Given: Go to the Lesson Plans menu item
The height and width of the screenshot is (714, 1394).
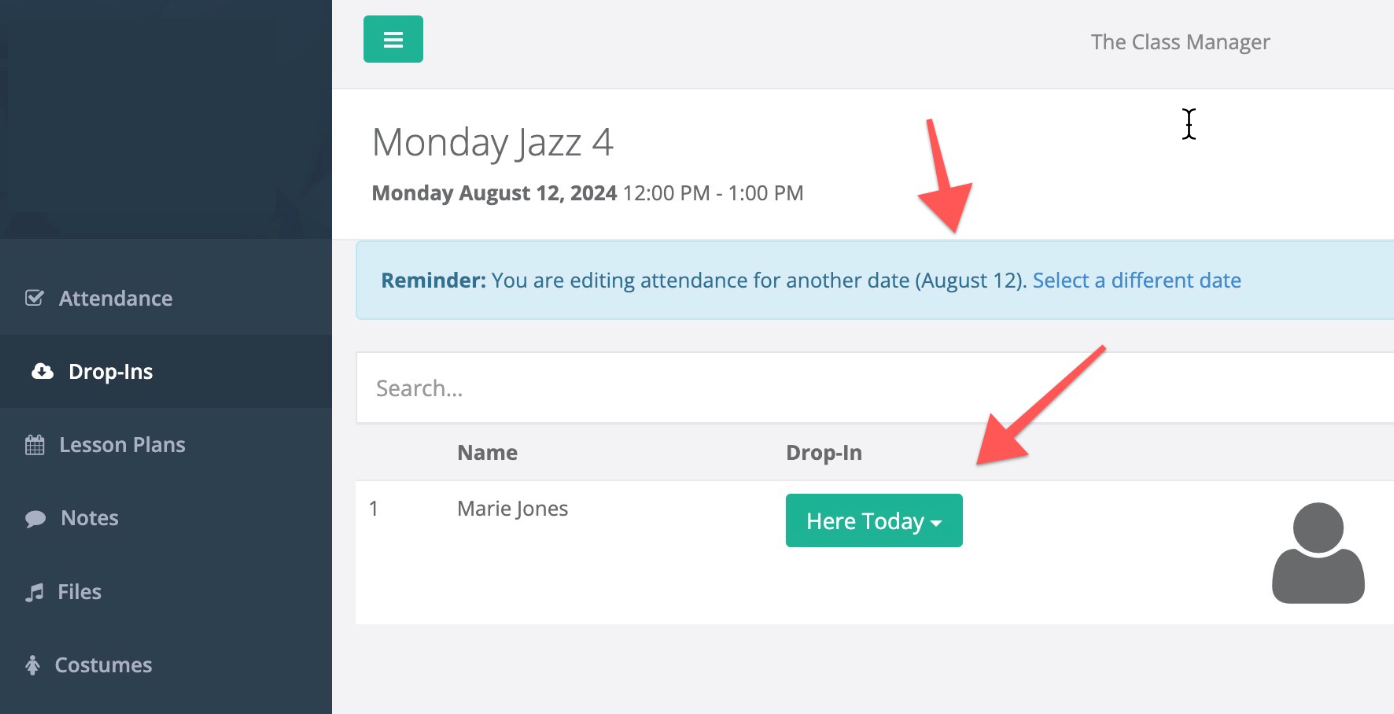Looking at the screenshot, I should pyautogui.click(x=122, y=445).
